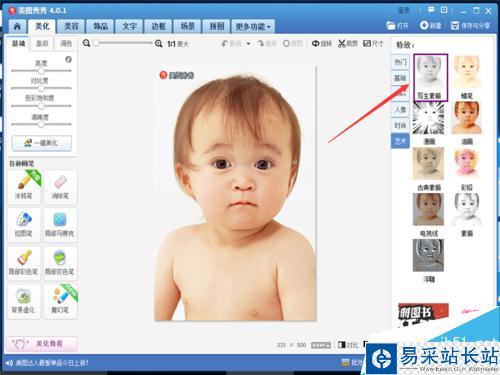Reset adjustments with the refresh icon

pos(68,59)
